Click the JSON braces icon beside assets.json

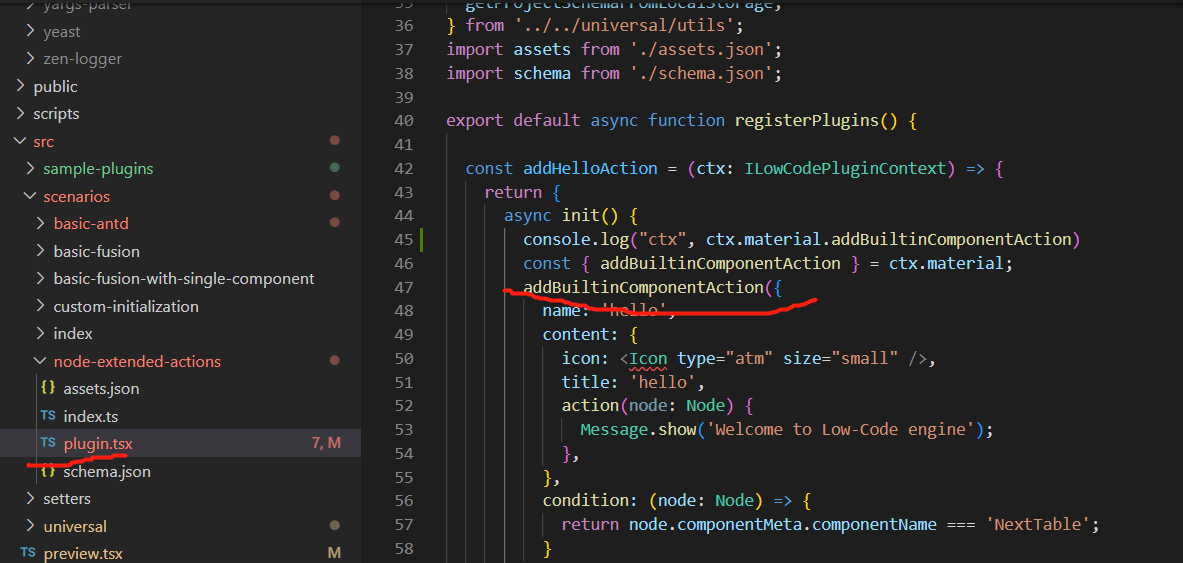point(48,388)
